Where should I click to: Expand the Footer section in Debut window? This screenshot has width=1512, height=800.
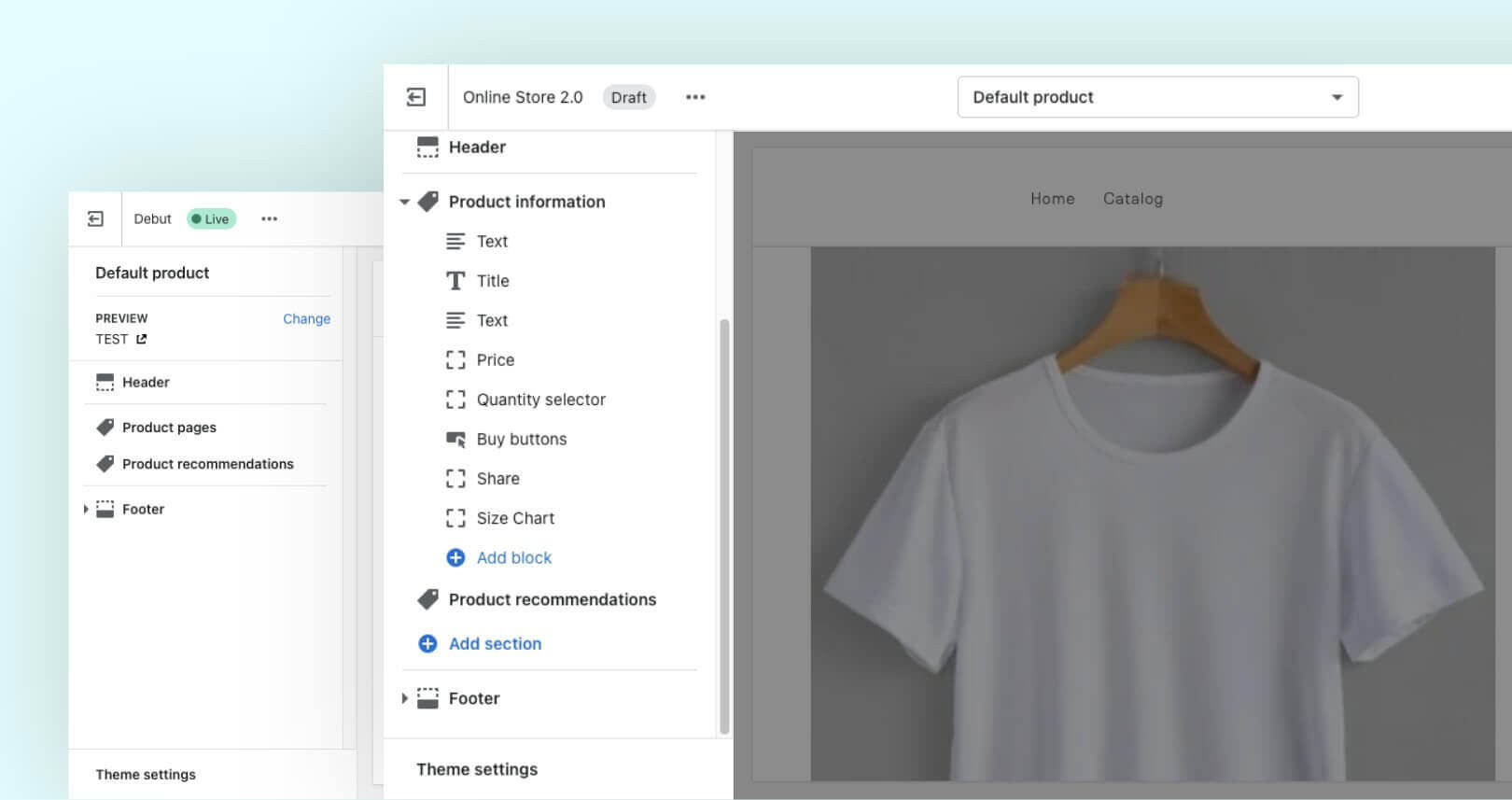[x=85, y=509]
